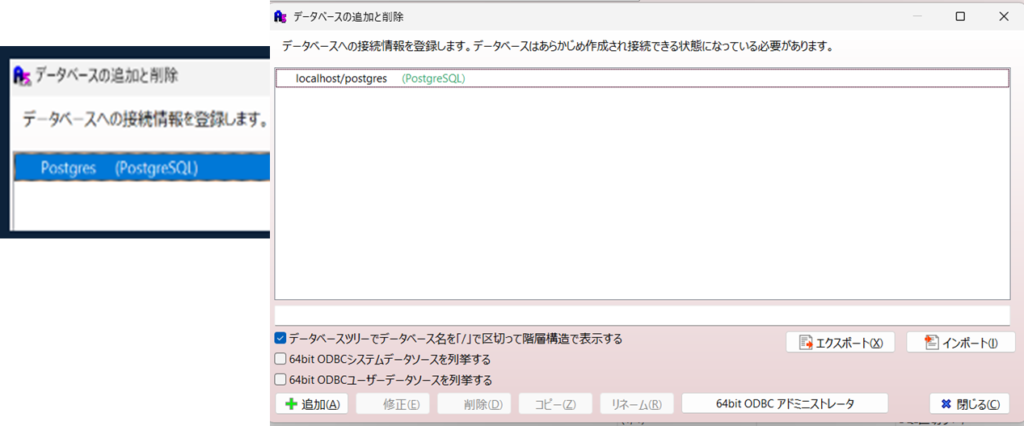Image resolution: width=1024 pixels, height=426 pixels.
Task: Click the 閉じる(C) button with blue X
Action: [969, 404]
